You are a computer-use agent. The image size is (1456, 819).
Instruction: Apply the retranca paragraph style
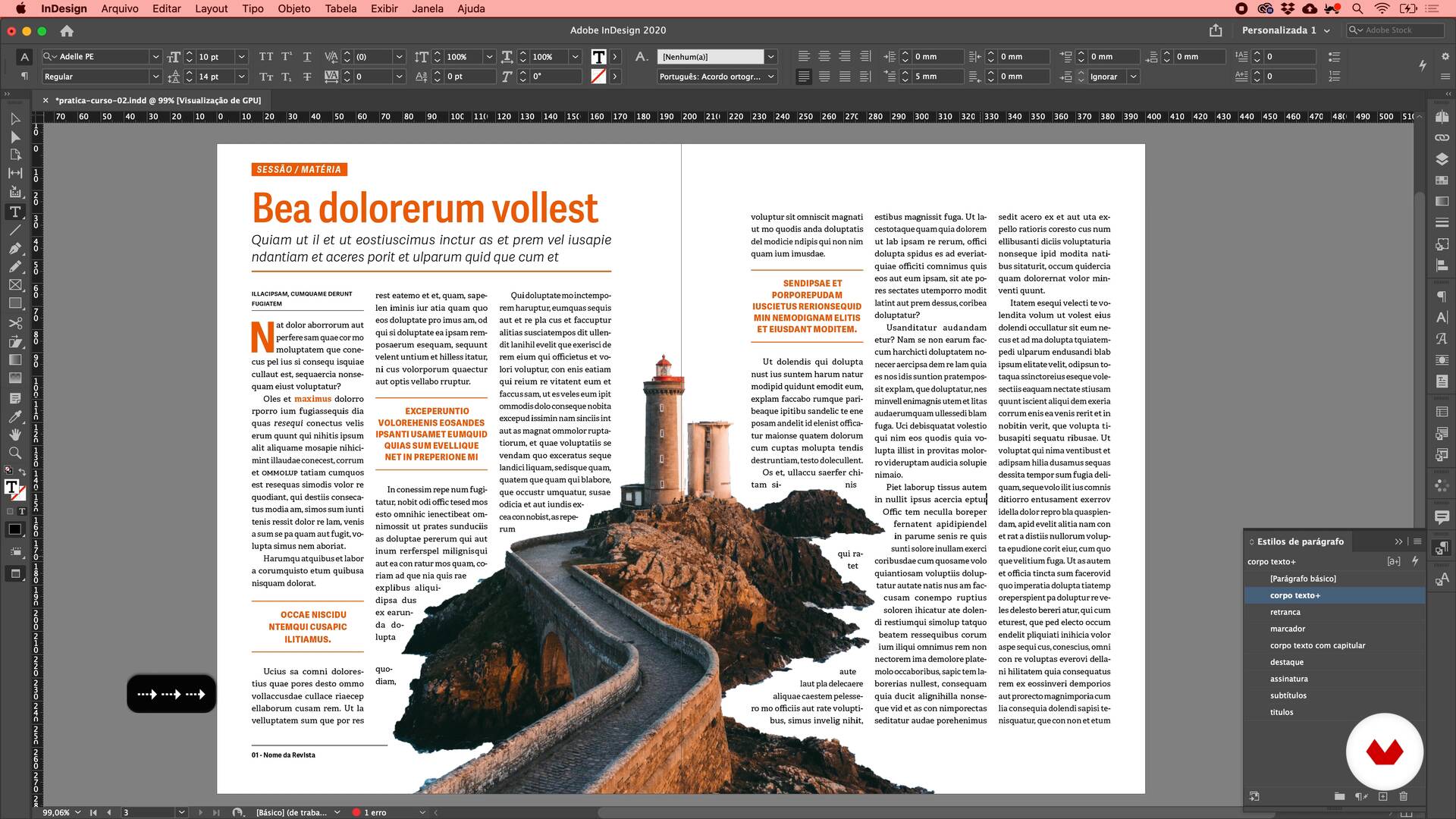[x=1335, y=612]
